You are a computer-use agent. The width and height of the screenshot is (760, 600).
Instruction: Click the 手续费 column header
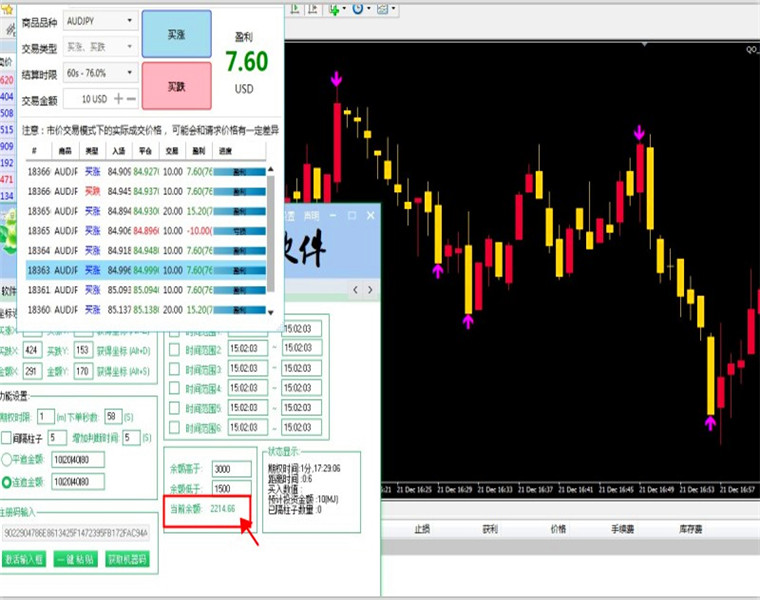[x=622, y=529]
